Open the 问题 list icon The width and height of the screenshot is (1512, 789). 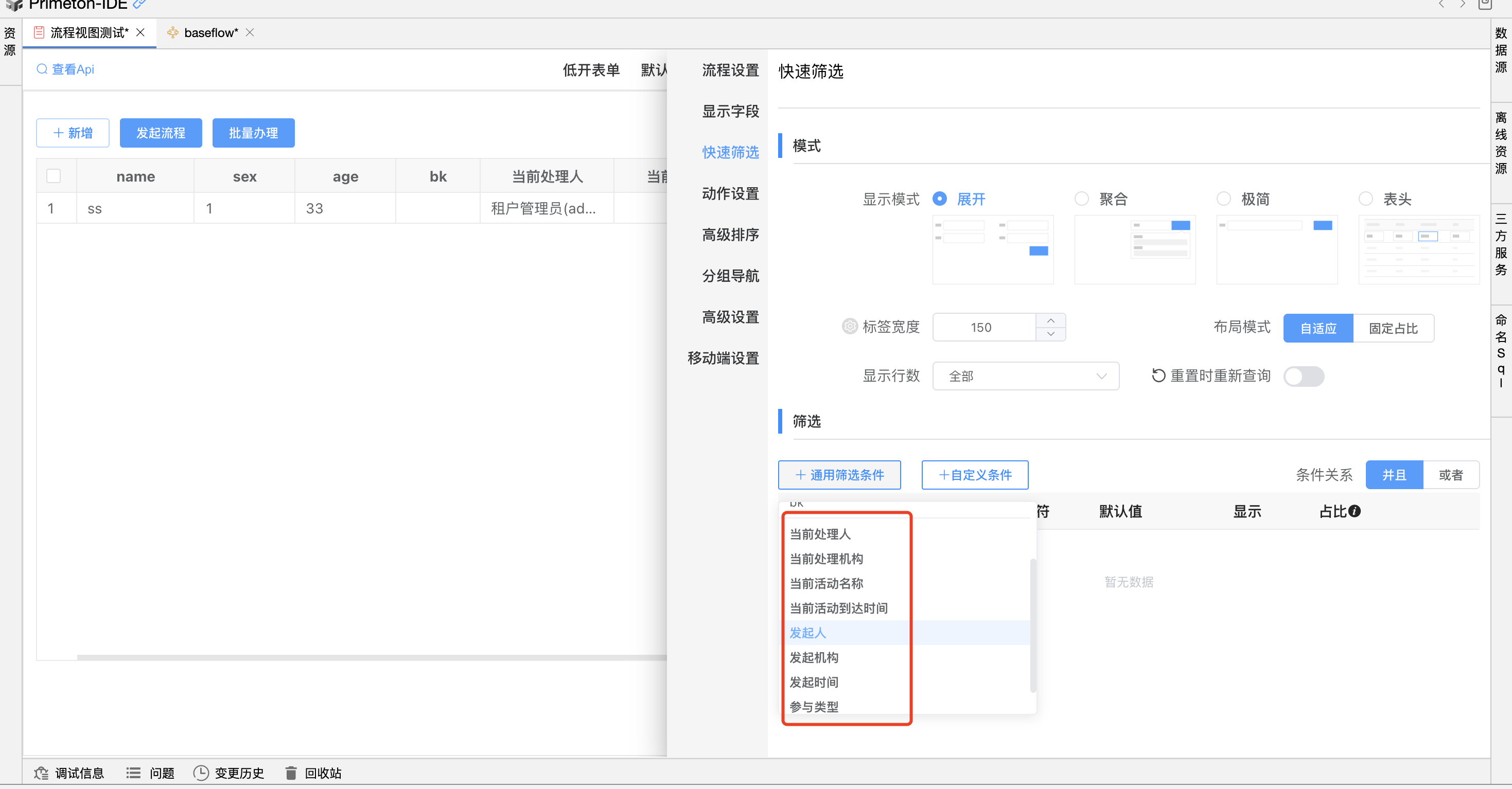pos(133,773)
